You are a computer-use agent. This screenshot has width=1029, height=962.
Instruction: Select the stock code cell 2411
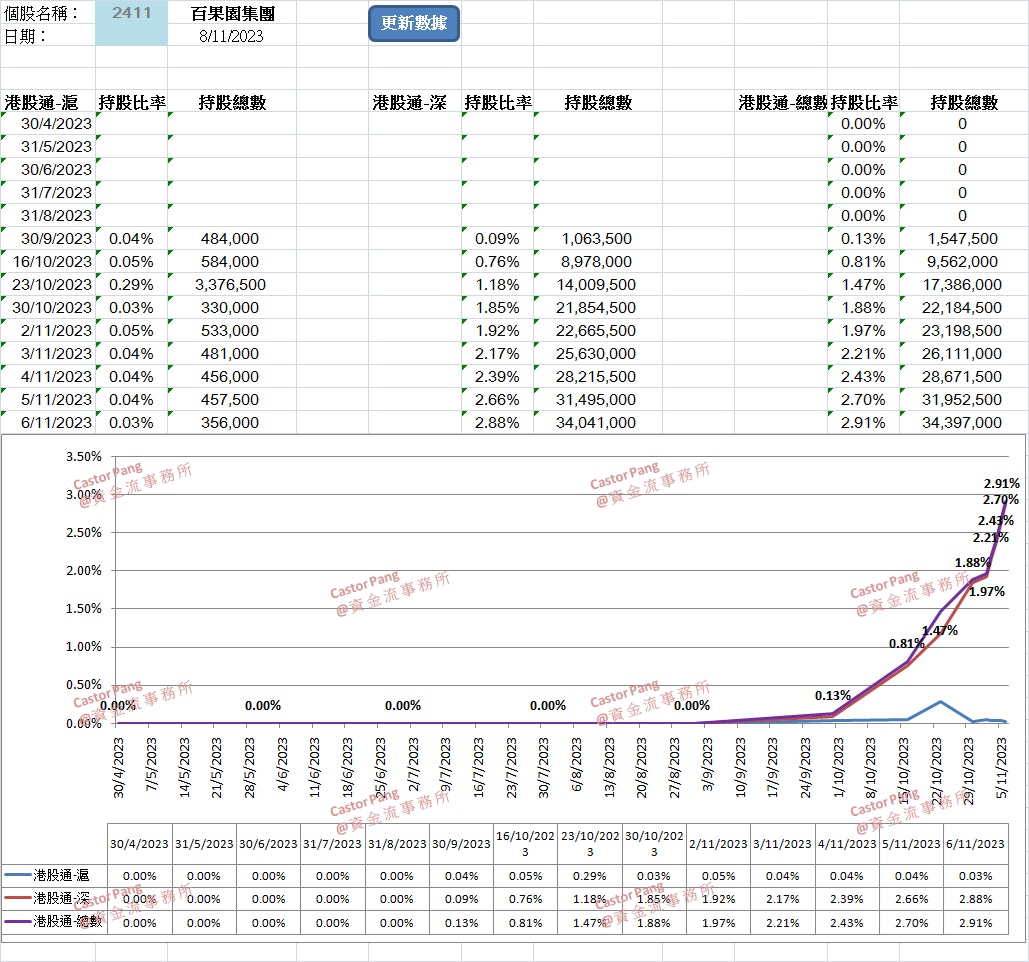click(x=131, y=13)
